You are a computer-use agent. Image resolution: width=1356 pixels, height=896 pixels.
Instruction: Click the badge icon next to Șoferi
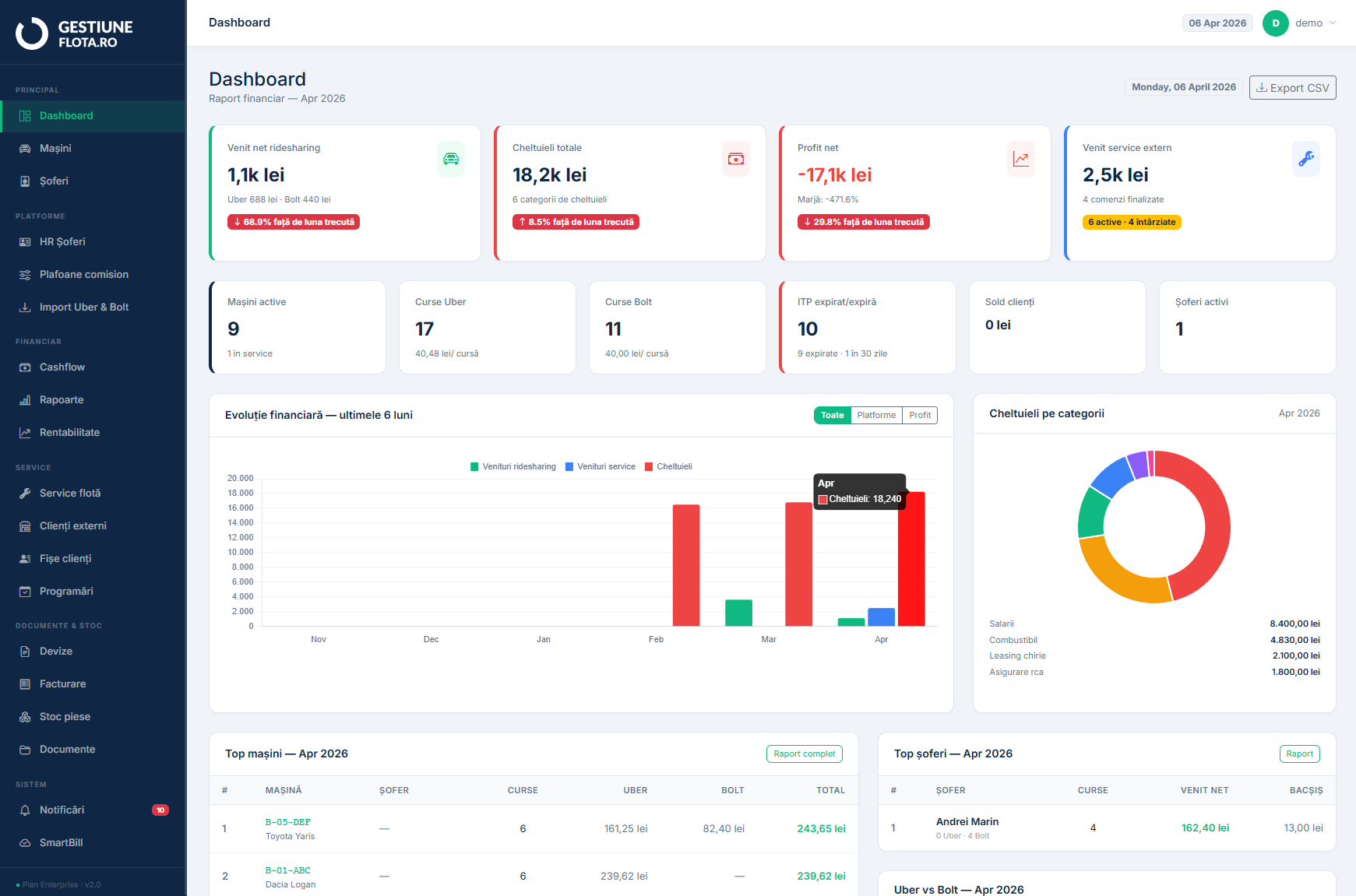click(x=25, y=181)
